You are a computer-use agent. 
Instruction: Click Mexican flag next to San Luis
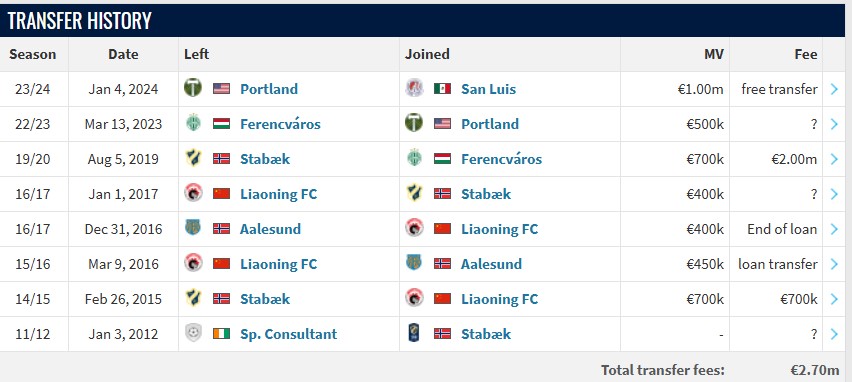pyautogui.click(x=442, y=88)
